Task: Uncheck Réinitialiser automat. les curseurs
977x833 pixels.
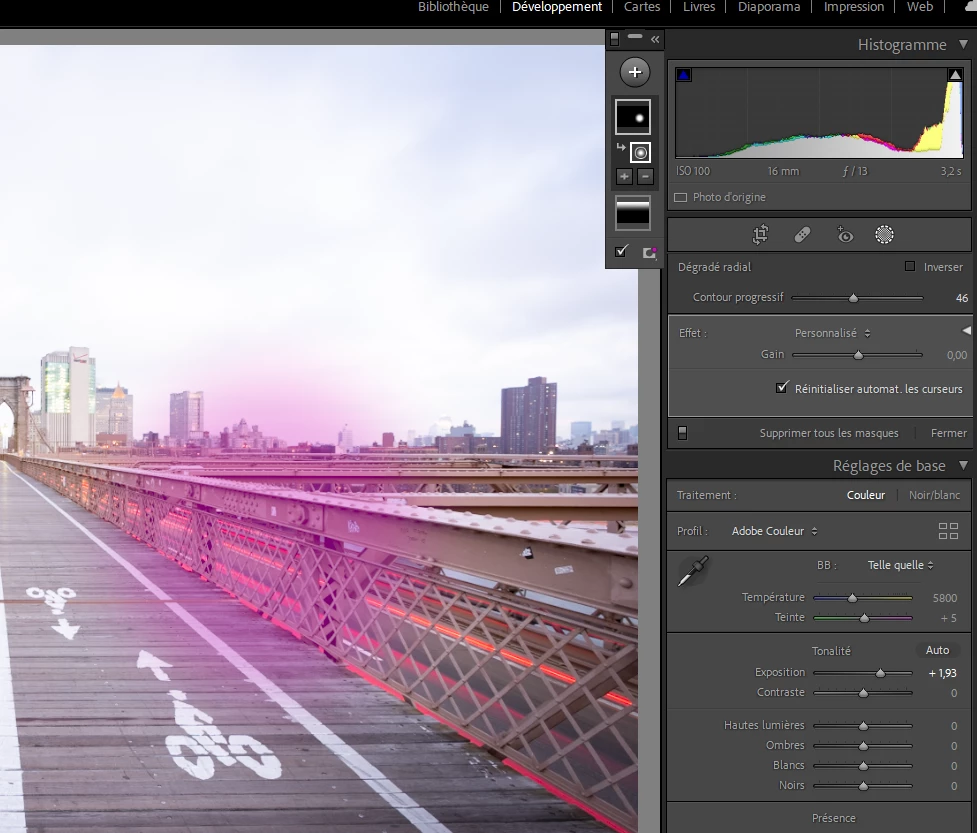Action: pyautogui.click(x=781, y=388)
